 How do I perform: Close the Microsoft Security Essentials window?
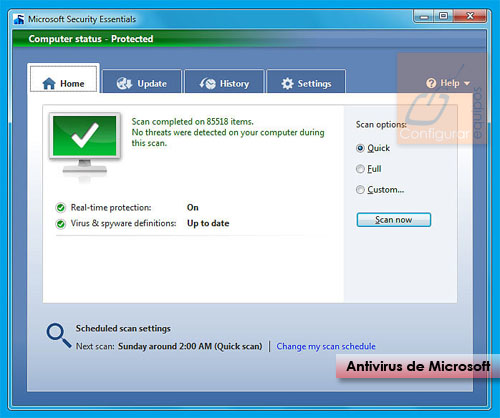tap(470, 16)
